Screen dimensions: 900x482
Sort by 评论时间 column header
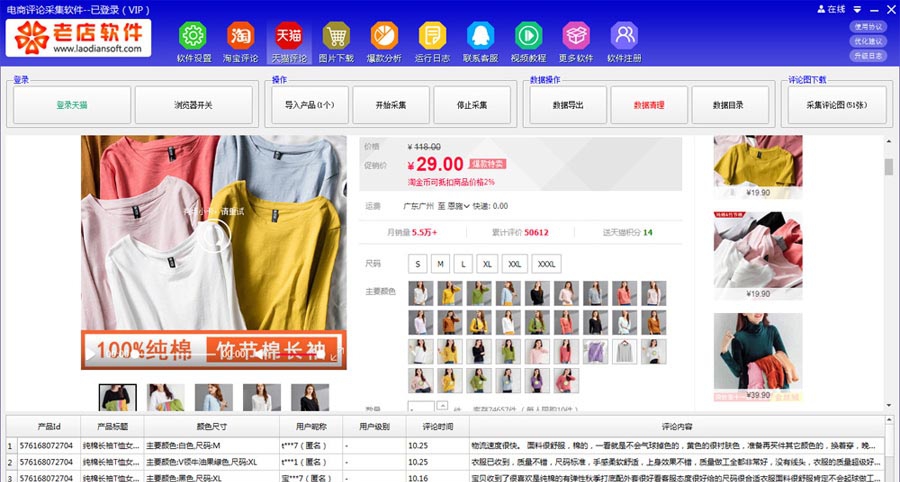pos(438,427)
